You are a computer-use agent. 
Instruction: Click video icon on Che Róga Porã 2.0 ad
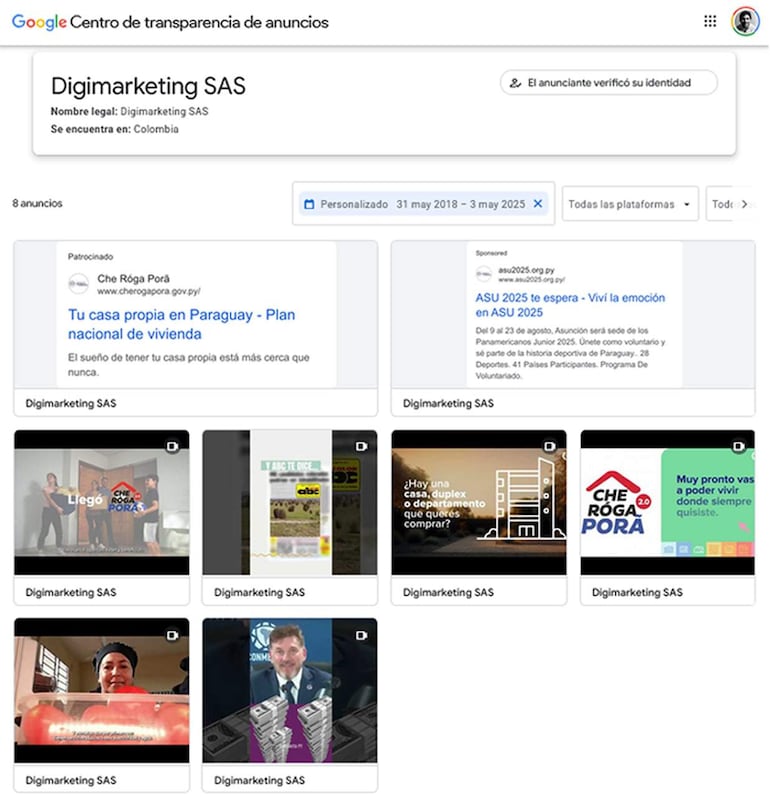tap(738, 446)
